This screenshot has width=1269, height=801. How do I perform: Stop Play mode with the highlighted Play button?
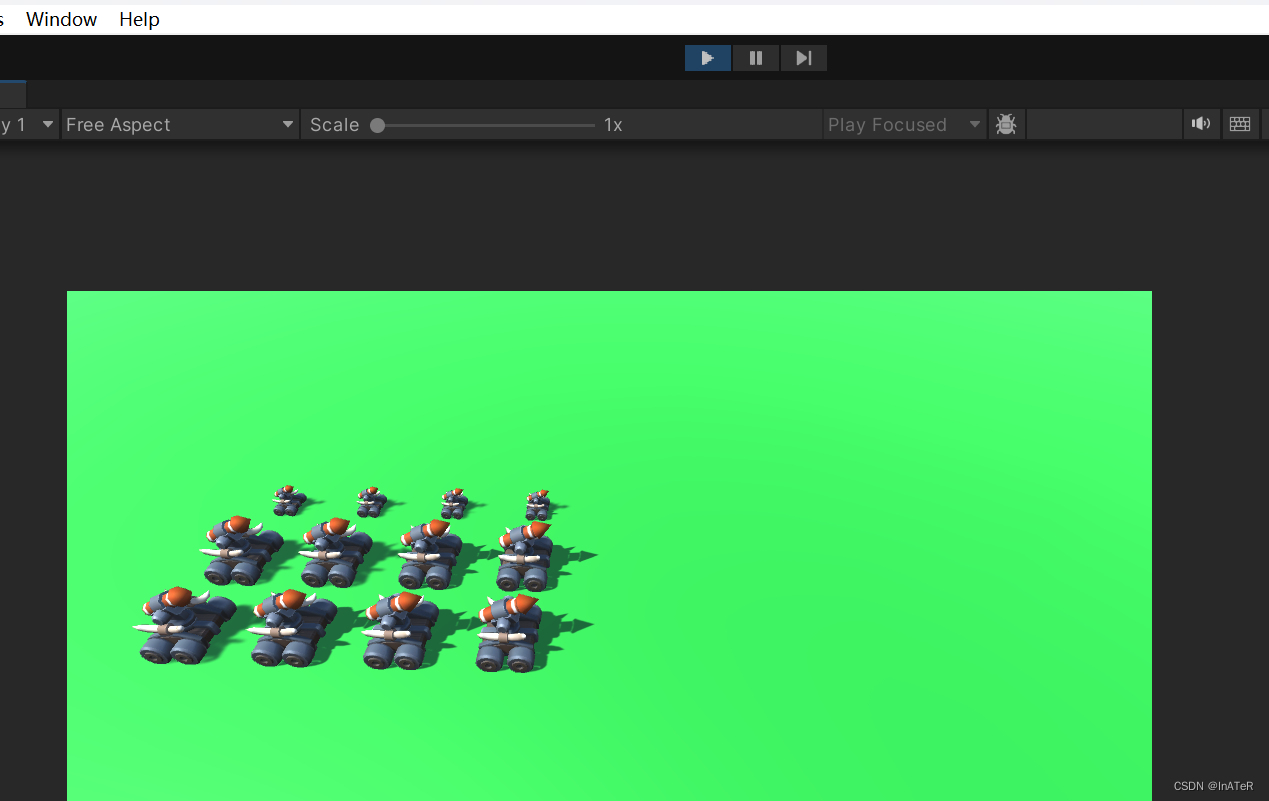pos(707,57)
